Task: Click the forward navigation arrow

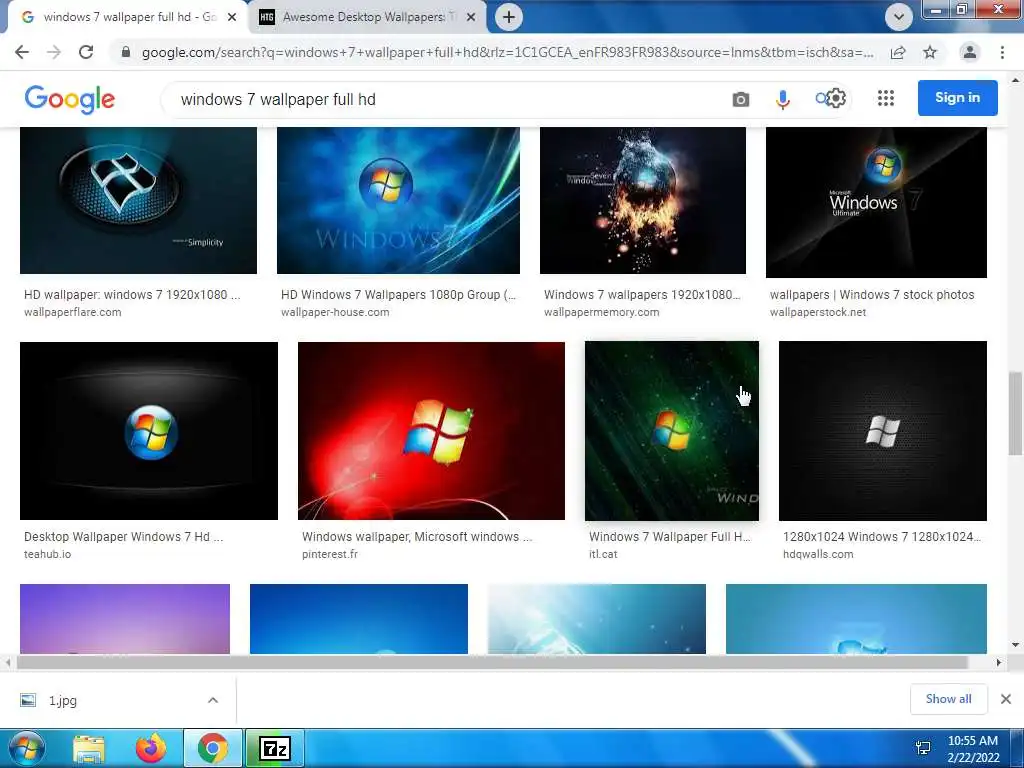Action: click(54, 52)
